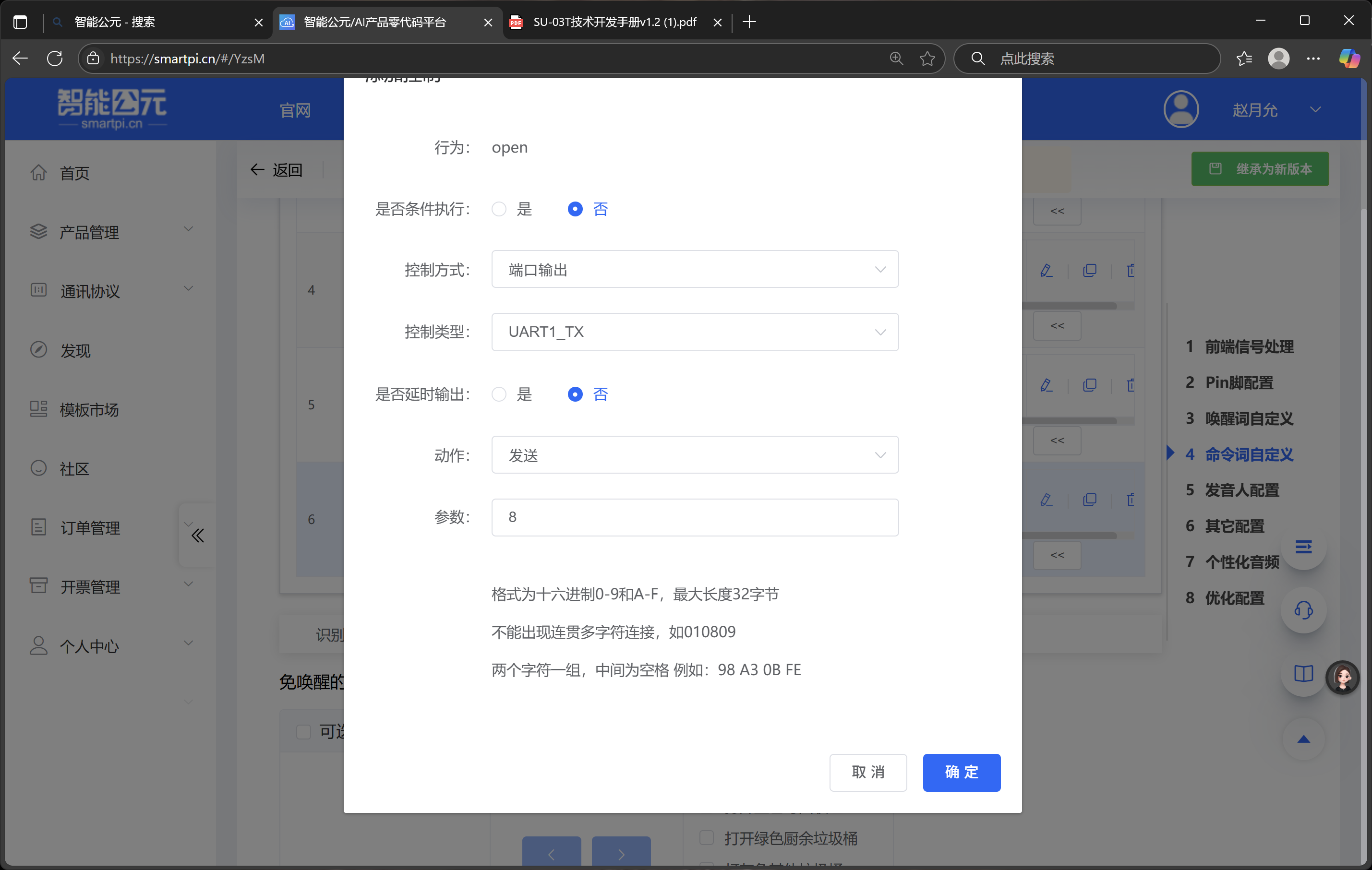This screenshot has height=870, width=1372.
Task: Open the 控制方式 端口输出 dropdown
Action: coord(694,269)
